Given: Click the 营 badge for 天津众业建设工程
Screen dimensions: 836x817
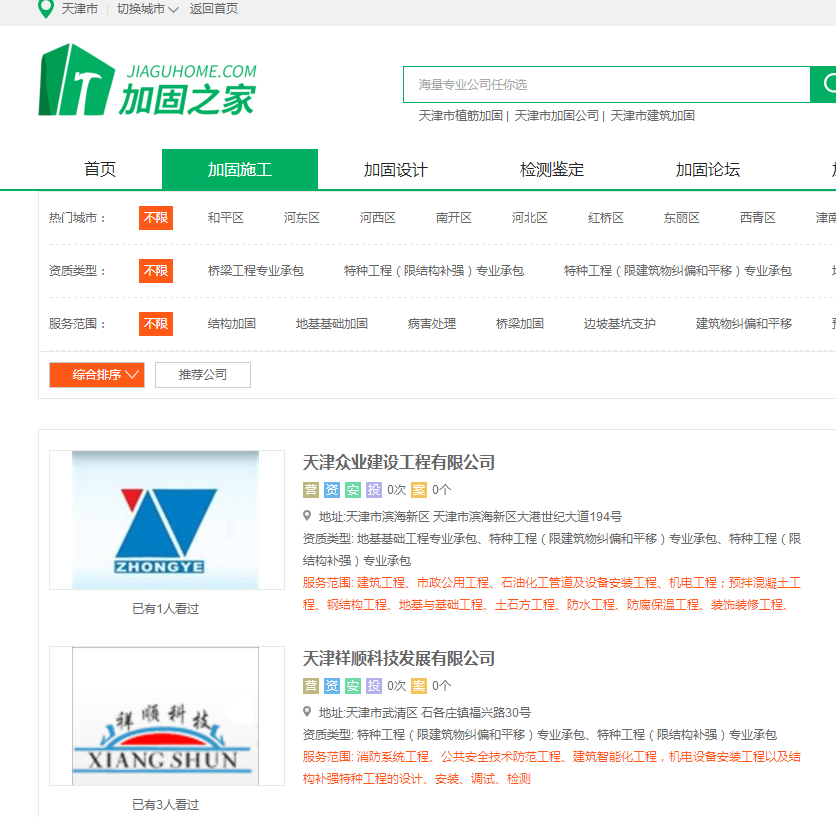Looking at the screenshot, I should point(311,490).
